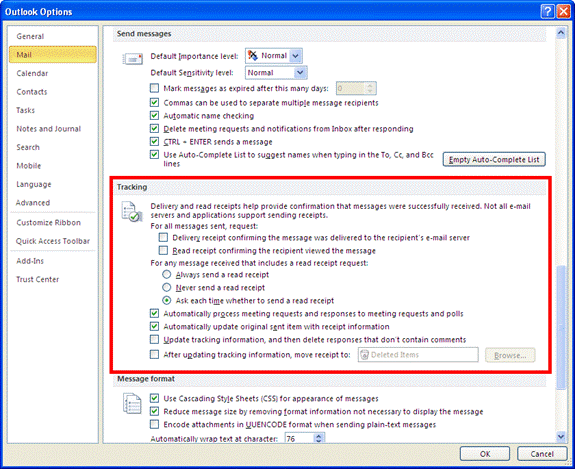
Task: Switch to the Trust Center category
Action: 37,279
